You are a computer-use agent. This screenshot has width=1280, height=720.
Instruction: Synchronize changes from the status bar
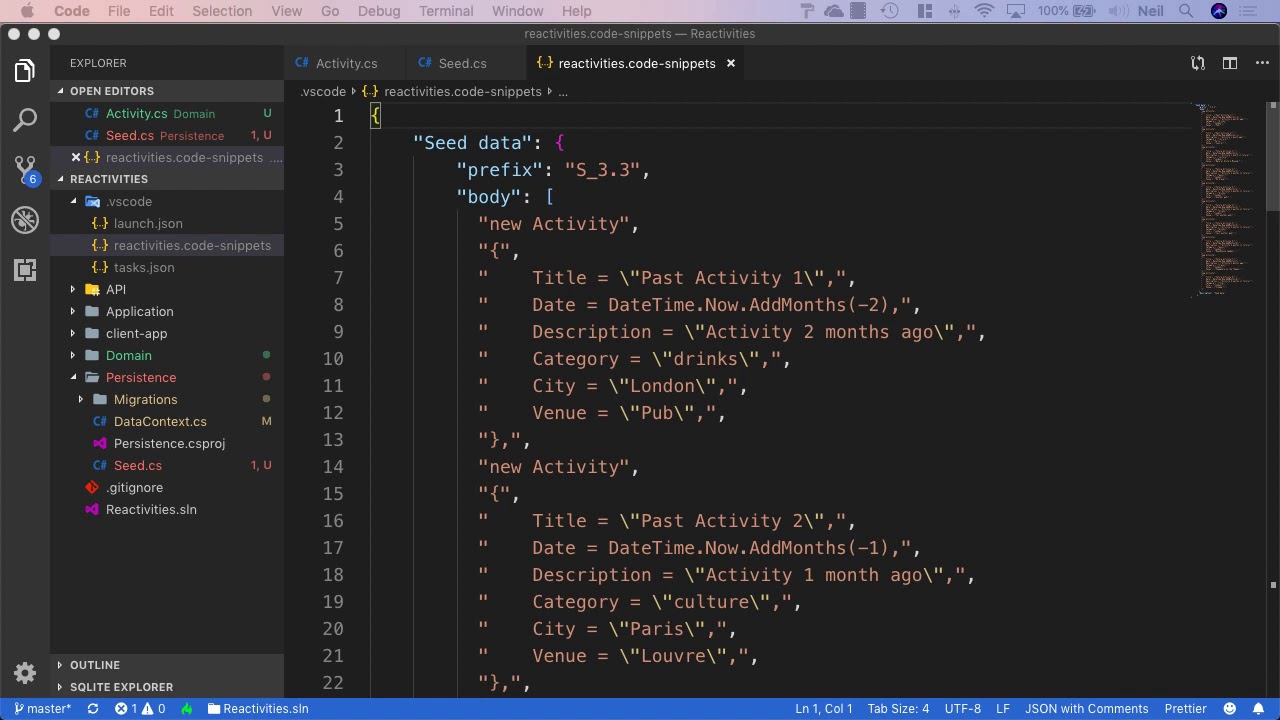click(93, 708)
